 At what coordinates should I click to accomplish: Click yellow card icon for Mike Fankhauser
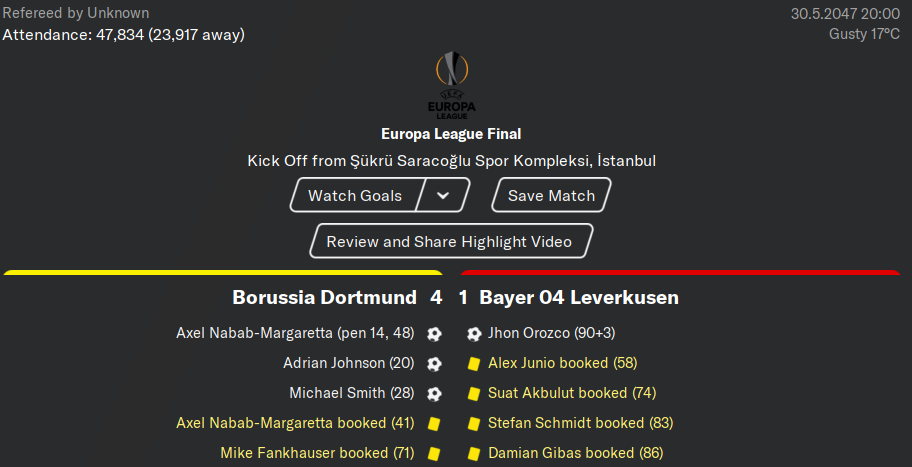434,454
